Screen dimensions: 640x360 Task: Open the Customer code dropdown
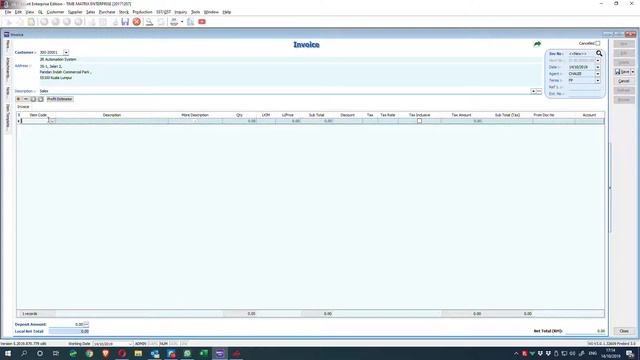pos(66,53)
